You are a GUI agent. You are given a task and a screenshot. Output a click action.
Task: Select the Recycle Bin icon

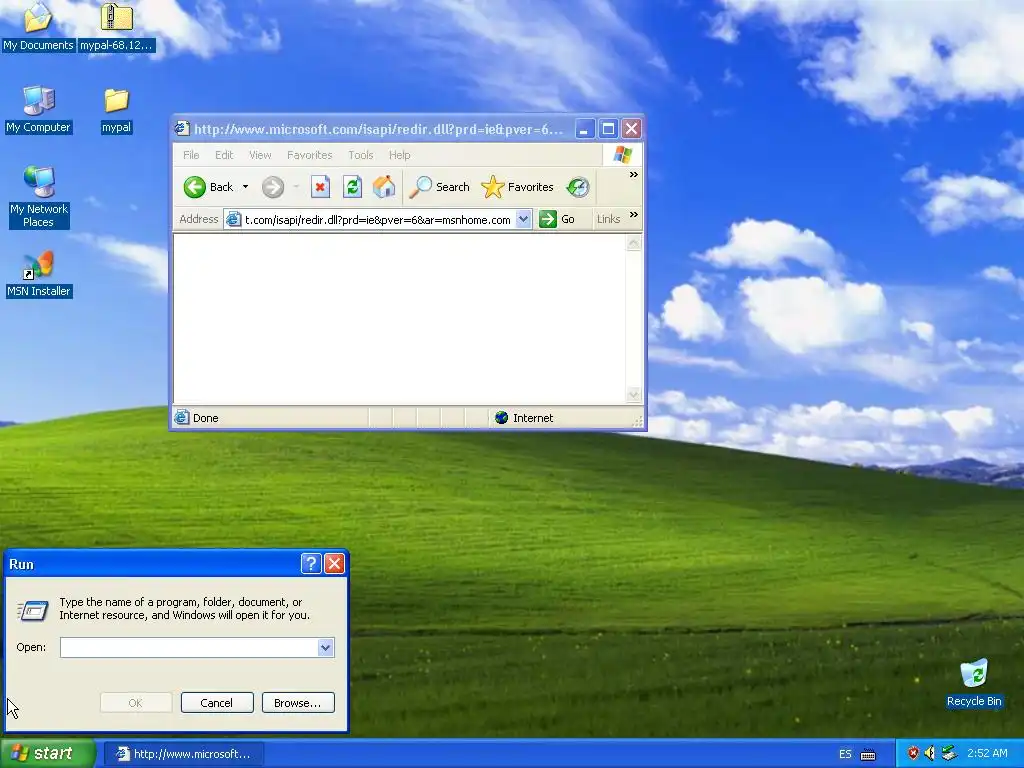(x=974, y=683)
